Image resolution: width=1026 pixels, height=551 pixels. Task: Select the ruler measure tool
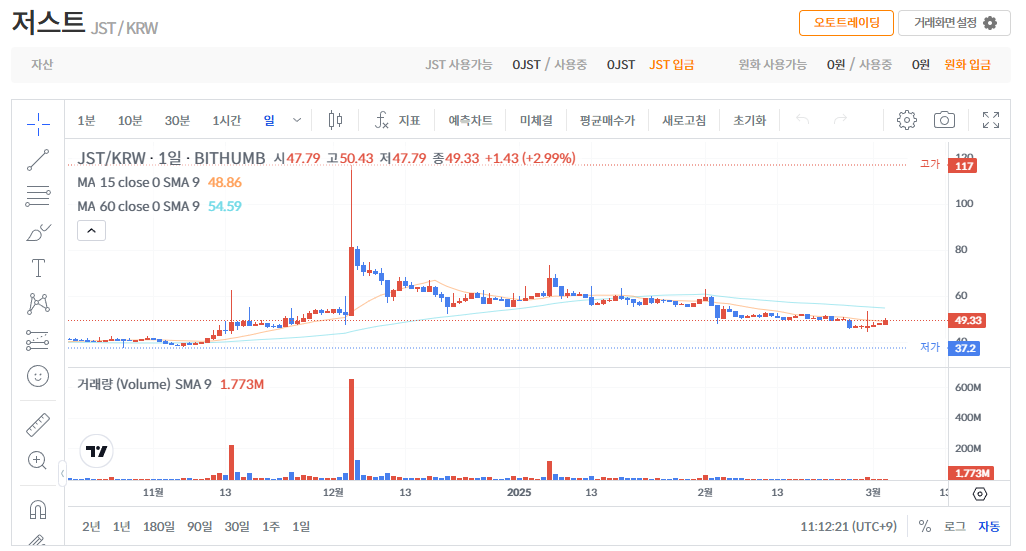[38, 425]
